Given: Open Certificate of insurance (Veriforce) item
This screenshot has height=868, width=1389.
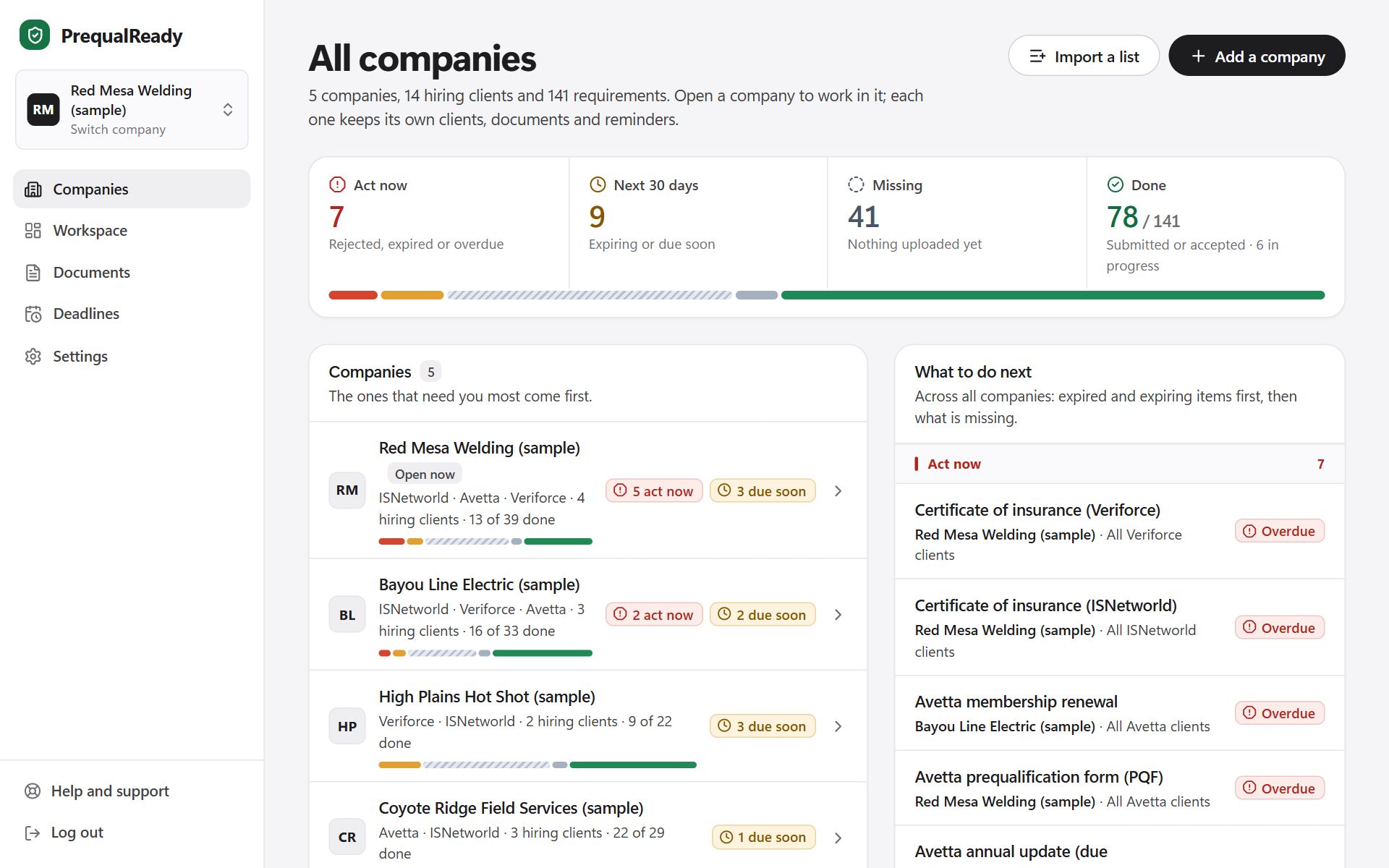Looking at the screenshot, I should (1119, 532).
